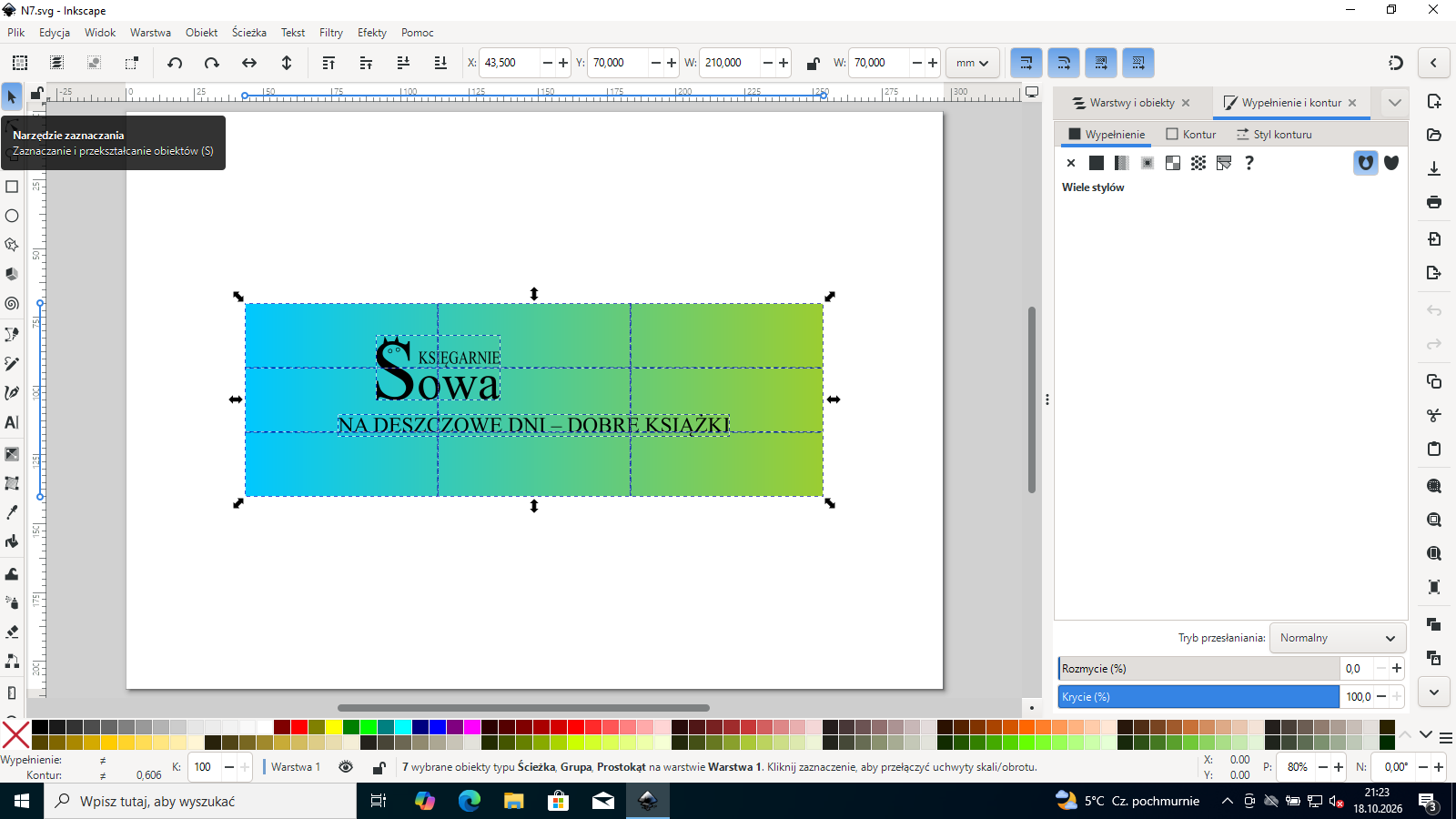Expand the right command bar overflow arrow
This screenshot has height=819, width=1456.
pyautogui.click(x=1434, y=693)
